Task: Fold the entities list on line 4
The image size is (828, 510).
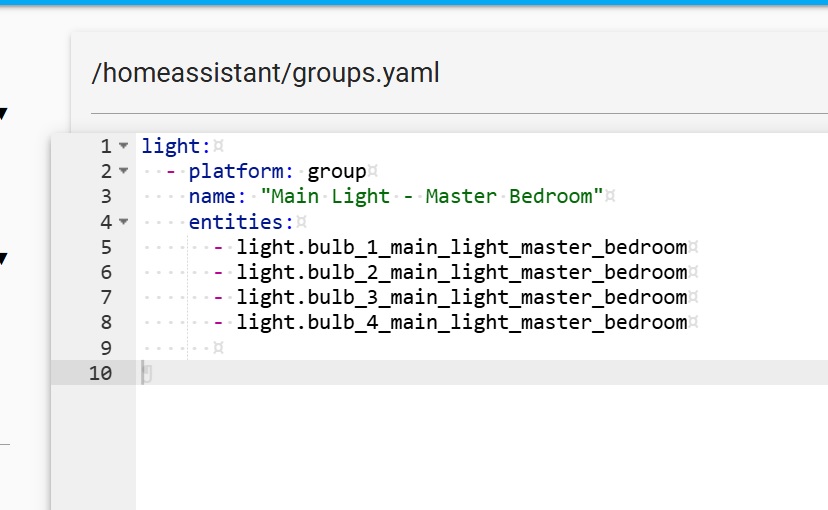Action: click(x=123, y=222)
